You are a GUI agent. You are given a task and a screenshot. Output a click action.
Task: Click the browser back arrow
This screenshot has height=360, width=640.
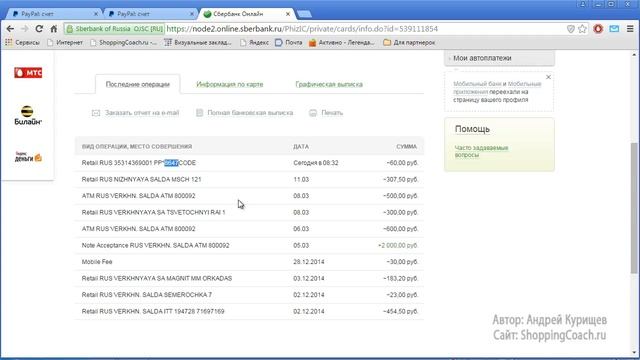(x=10, y=29)
